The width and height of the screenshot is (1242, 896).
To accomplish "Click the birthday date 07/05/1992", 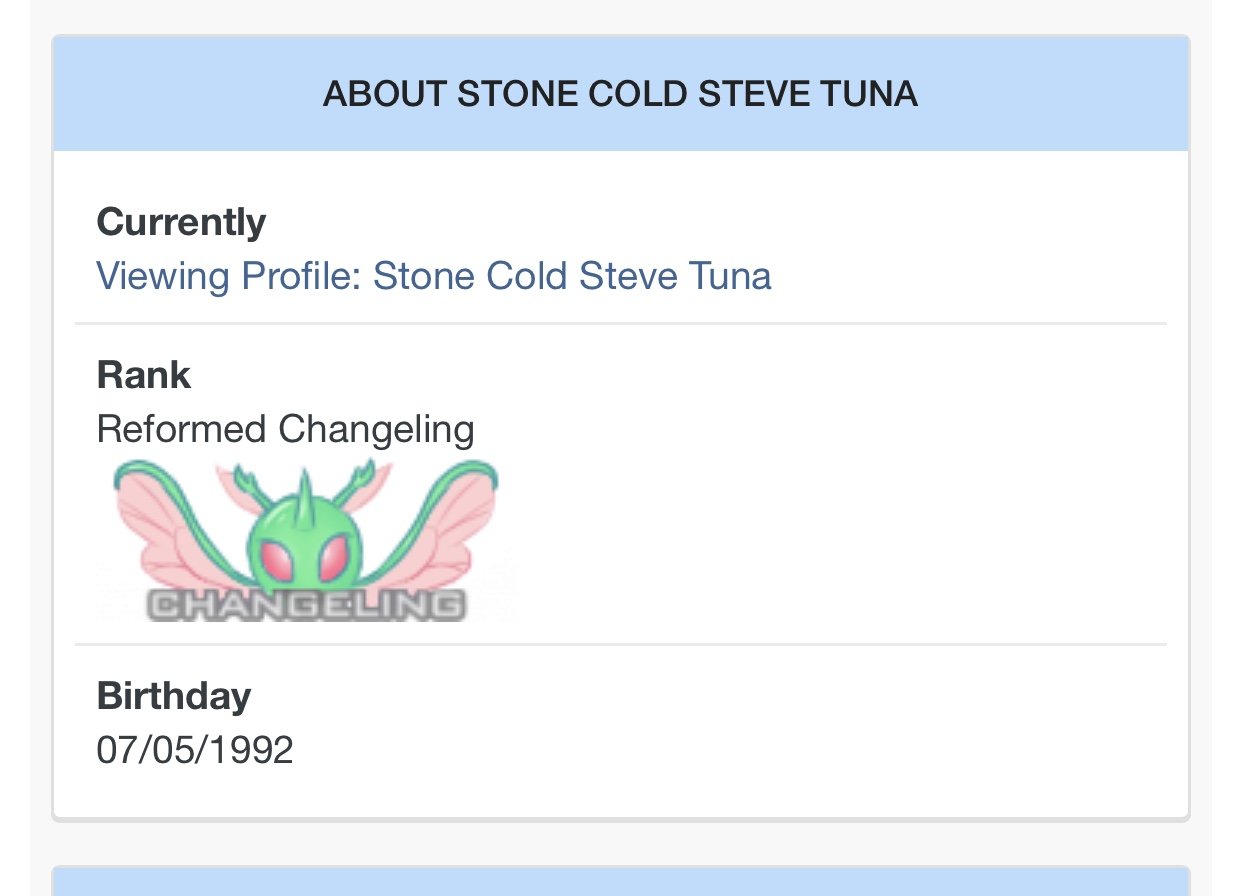I will click(195, 749).
